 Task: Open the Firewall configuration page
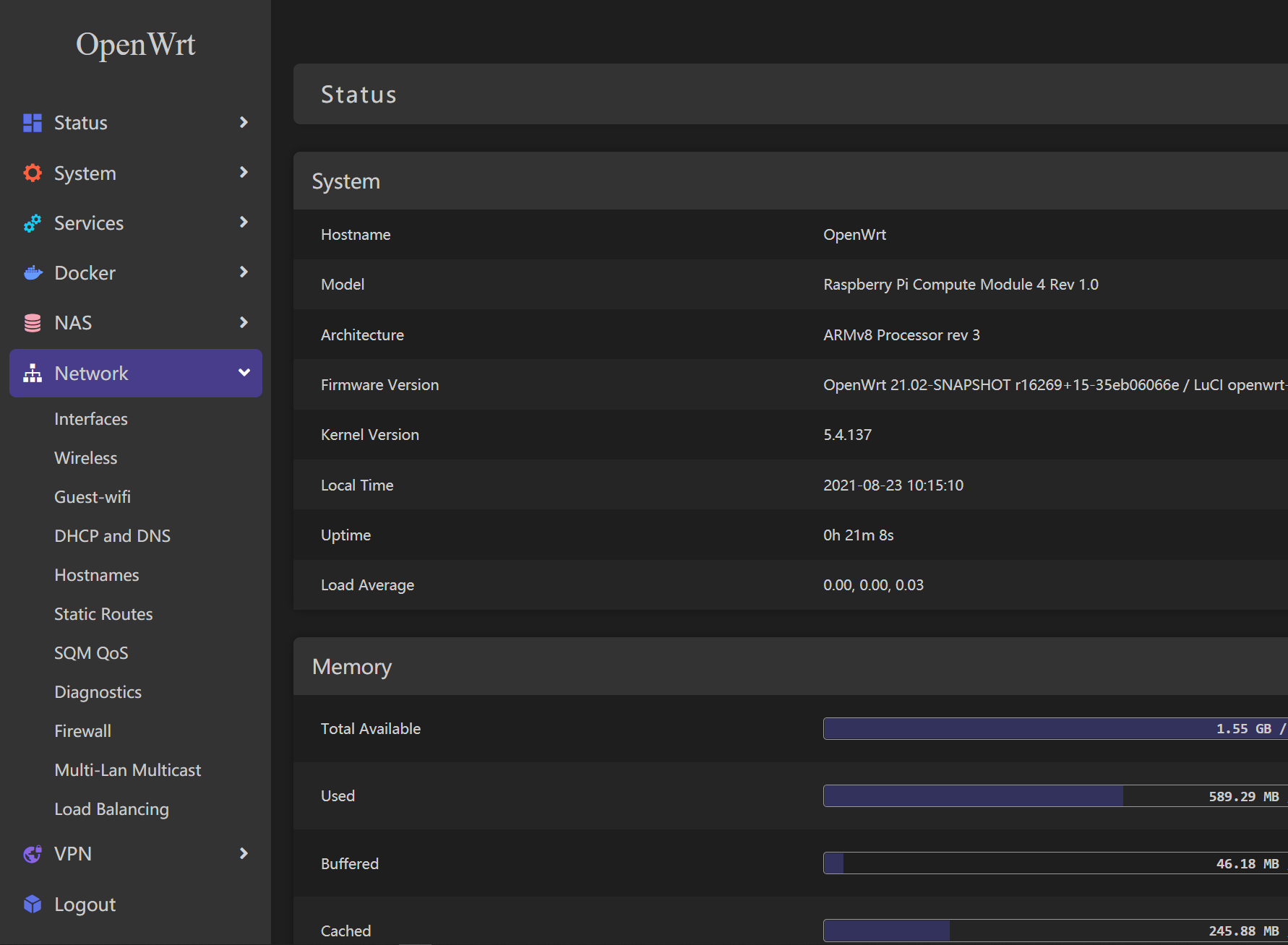point(83,731)
